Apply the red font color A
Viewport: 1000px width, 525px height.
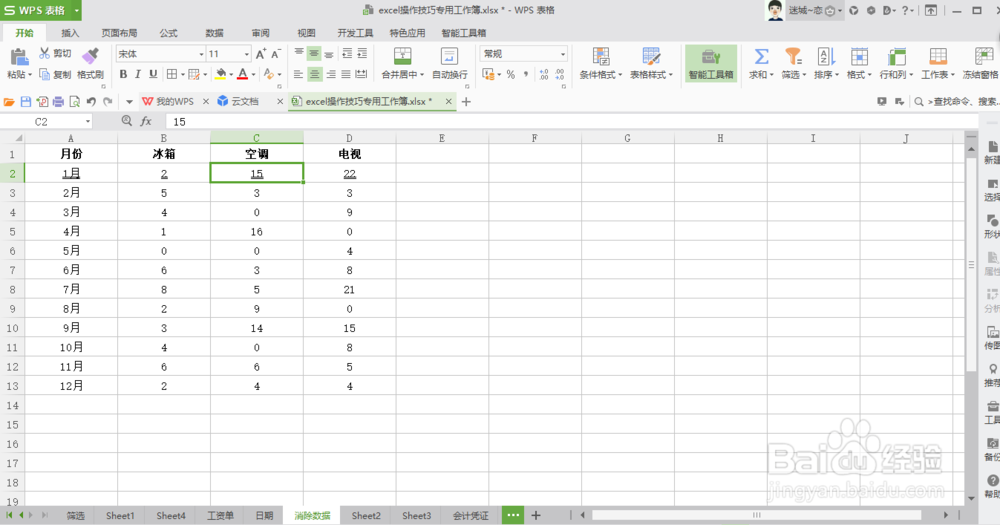pos(242,75)
